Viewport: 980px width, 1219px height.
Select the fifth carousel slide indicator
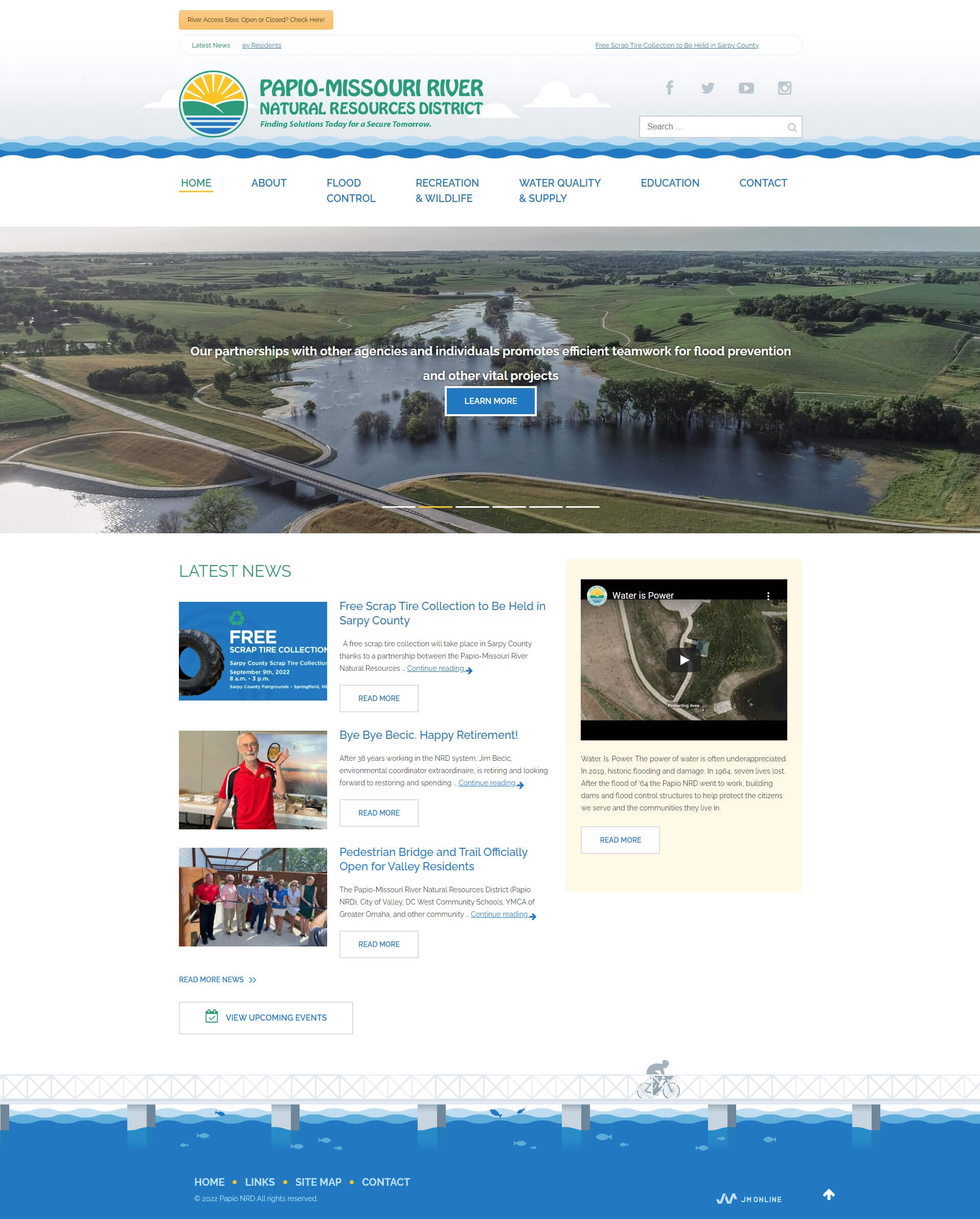tap(545, 507)
